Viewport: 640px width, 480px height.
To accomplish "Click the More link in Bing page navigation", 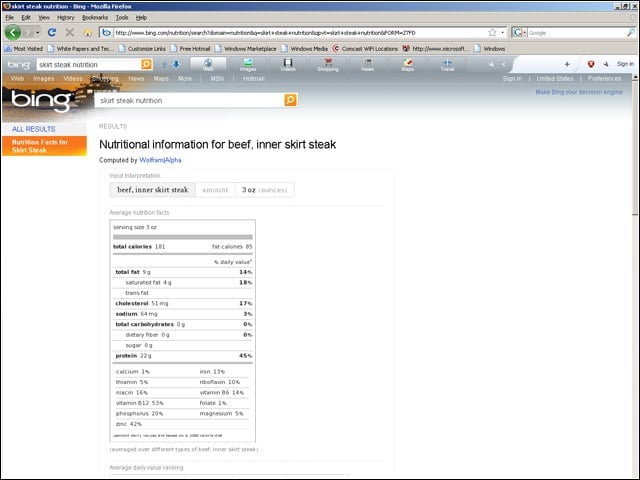I will tap(184, 78).
